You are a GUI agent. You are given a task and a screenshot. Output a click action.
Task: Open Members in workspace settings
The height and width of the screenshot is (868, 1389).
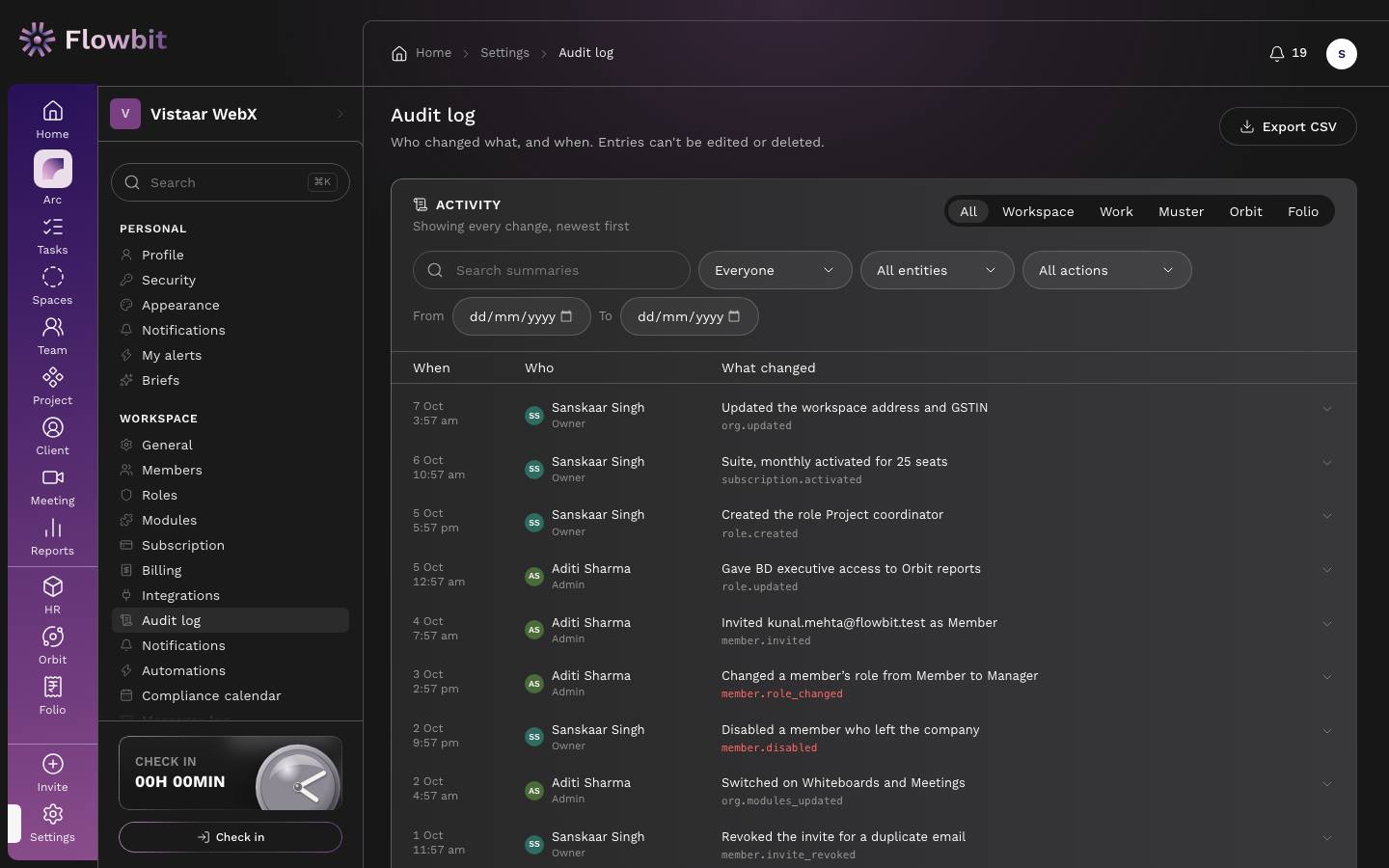(x=231, y=470)
